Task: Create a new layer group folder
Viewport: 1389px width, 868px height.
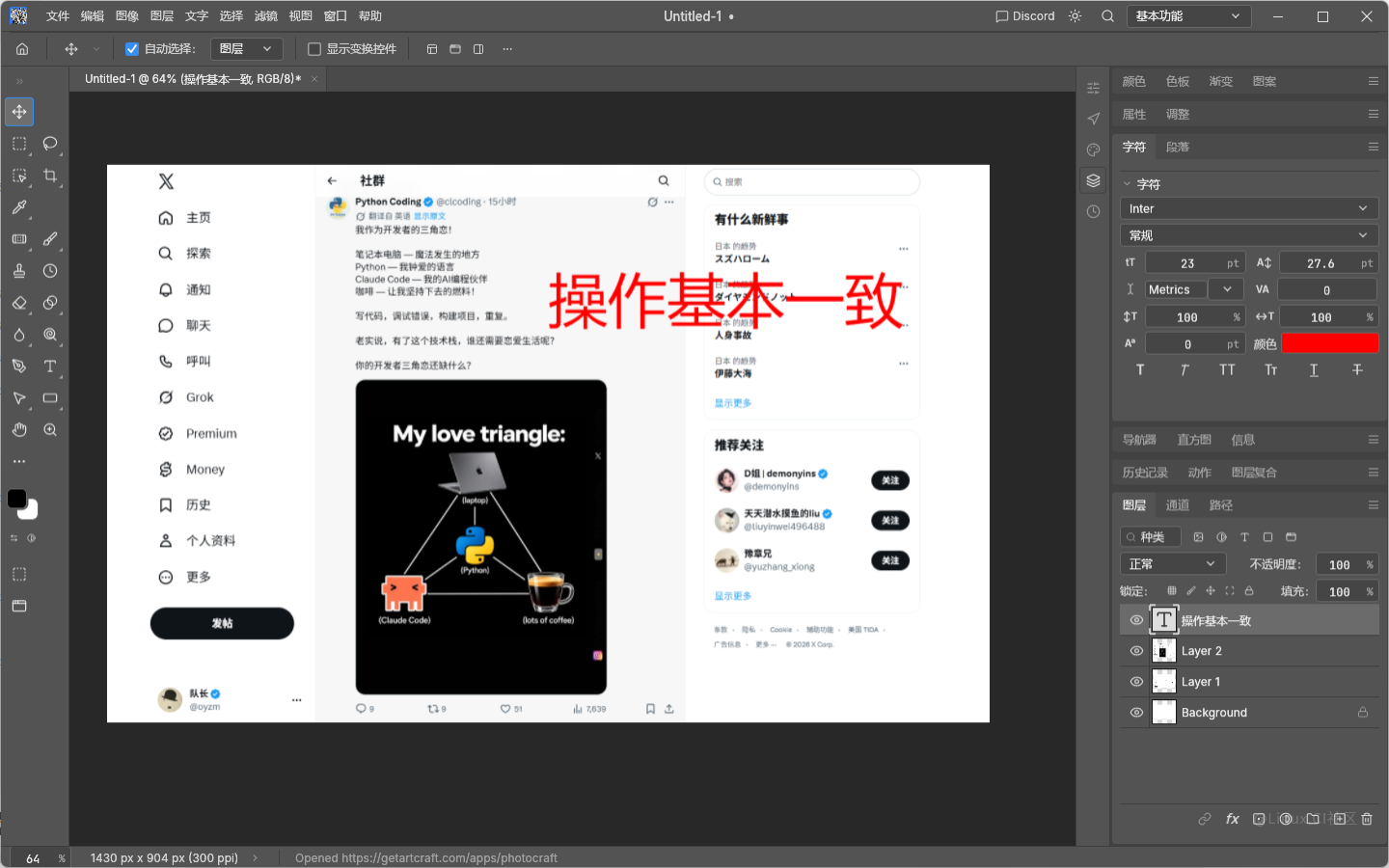Action: coord(1313,819)
